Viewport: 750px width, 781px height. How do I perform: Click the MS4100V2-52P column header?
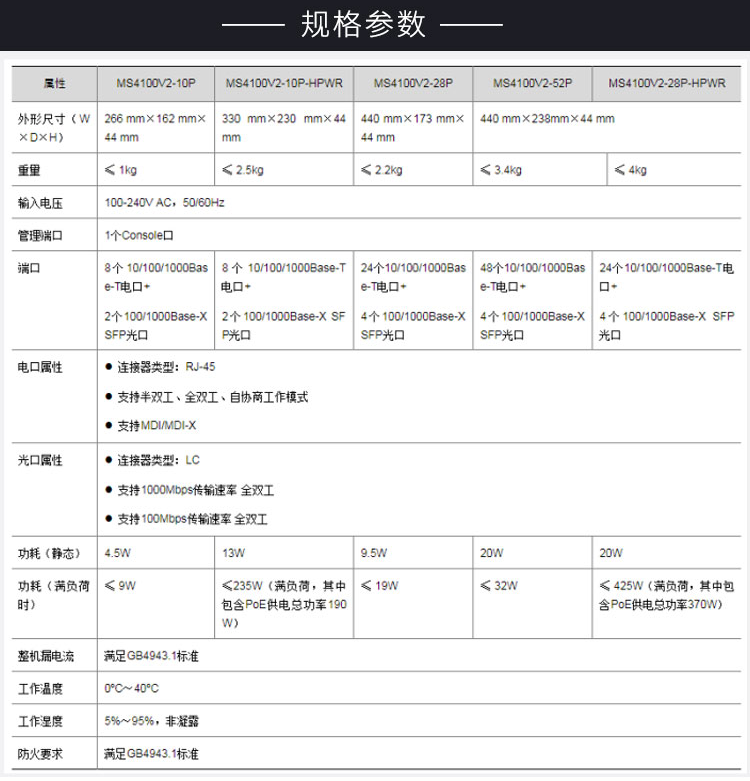(x=532, y=83)
